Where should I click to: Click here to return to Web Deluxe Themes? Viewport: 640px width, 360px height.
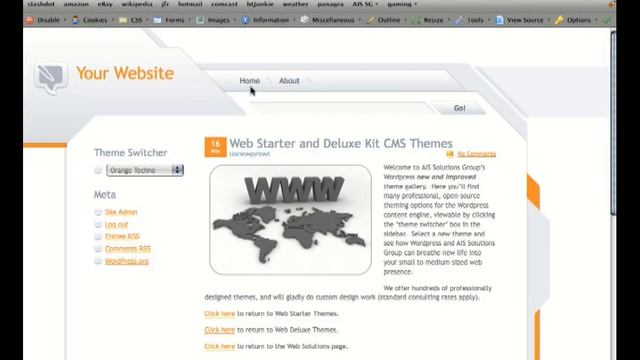(x=220, y=330)
